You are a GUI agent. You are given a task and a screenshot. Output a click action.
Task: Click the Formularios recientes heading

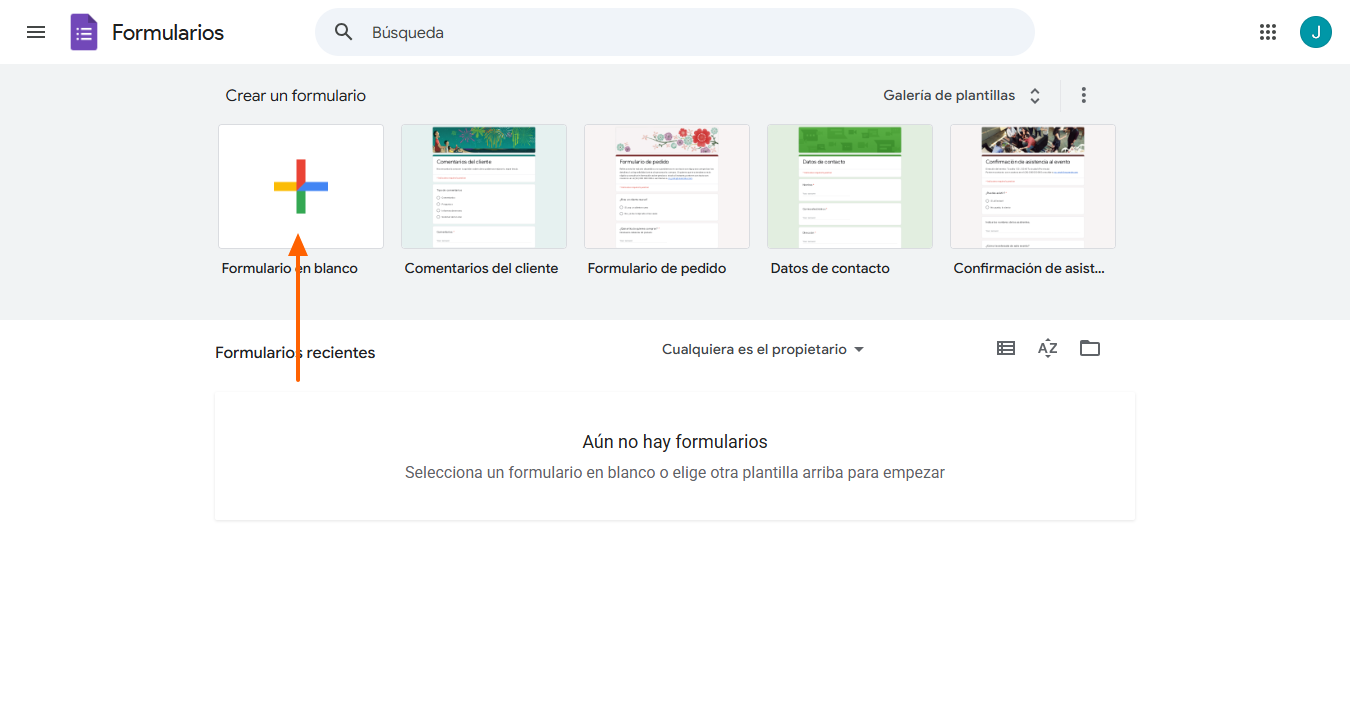(295, 352)
